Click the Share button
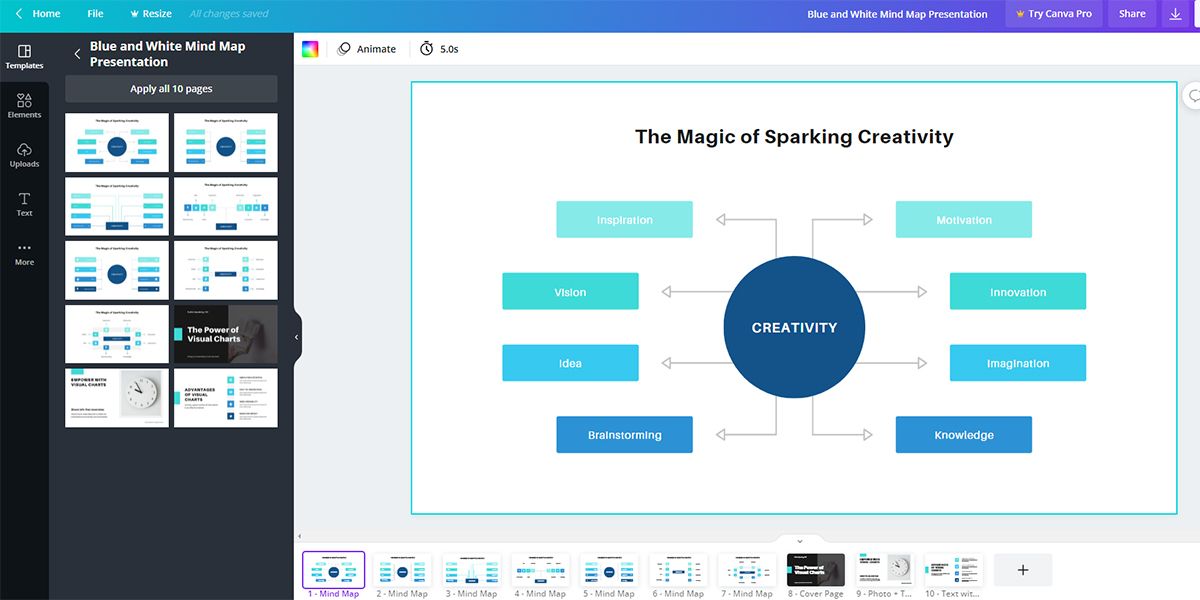Screen dimensions: 1200x600 pos(1132,14)
